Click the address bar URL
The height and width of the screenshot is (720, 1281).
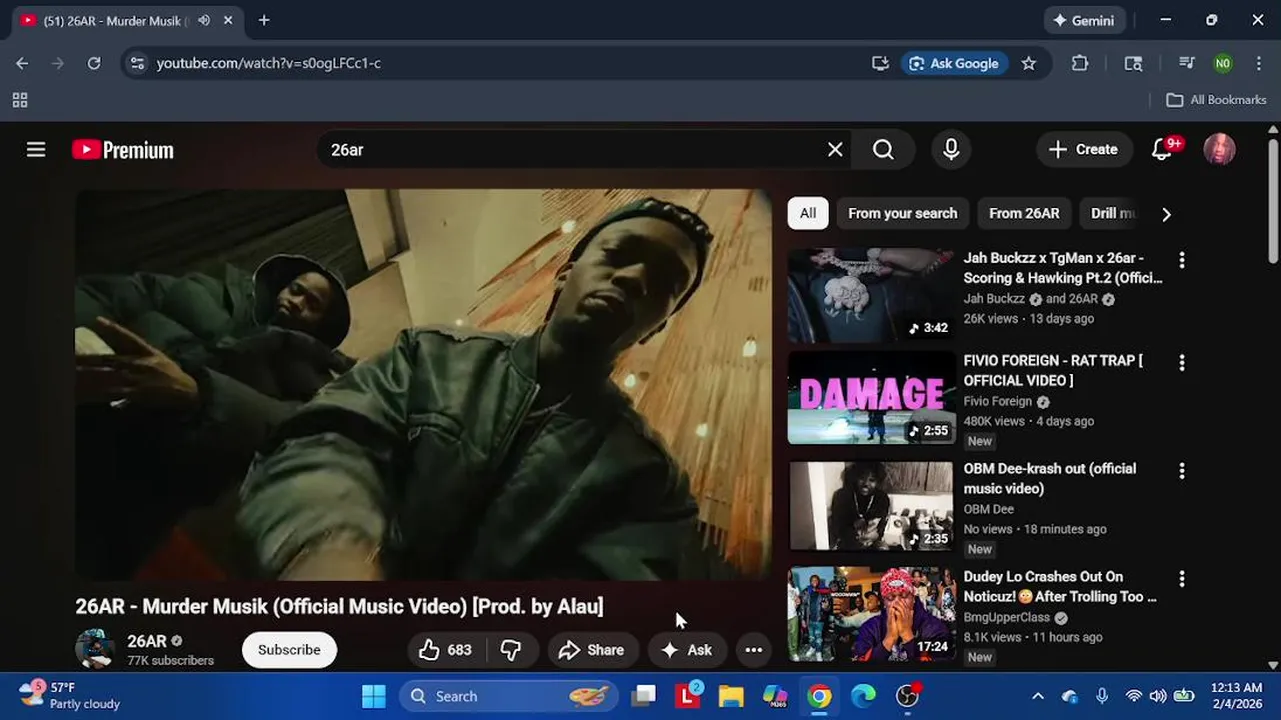(269, 63)
